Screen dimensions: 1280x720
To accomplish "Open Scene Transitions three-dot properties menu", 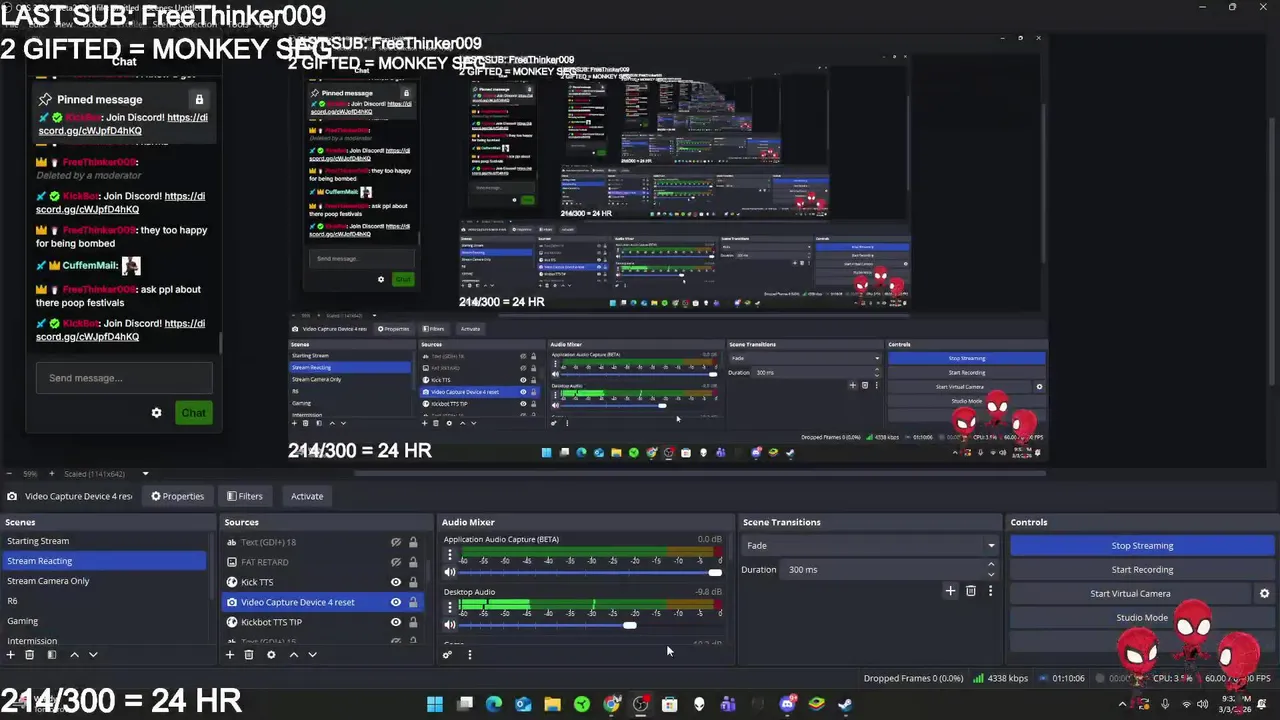I will click(x=991, y=591).
